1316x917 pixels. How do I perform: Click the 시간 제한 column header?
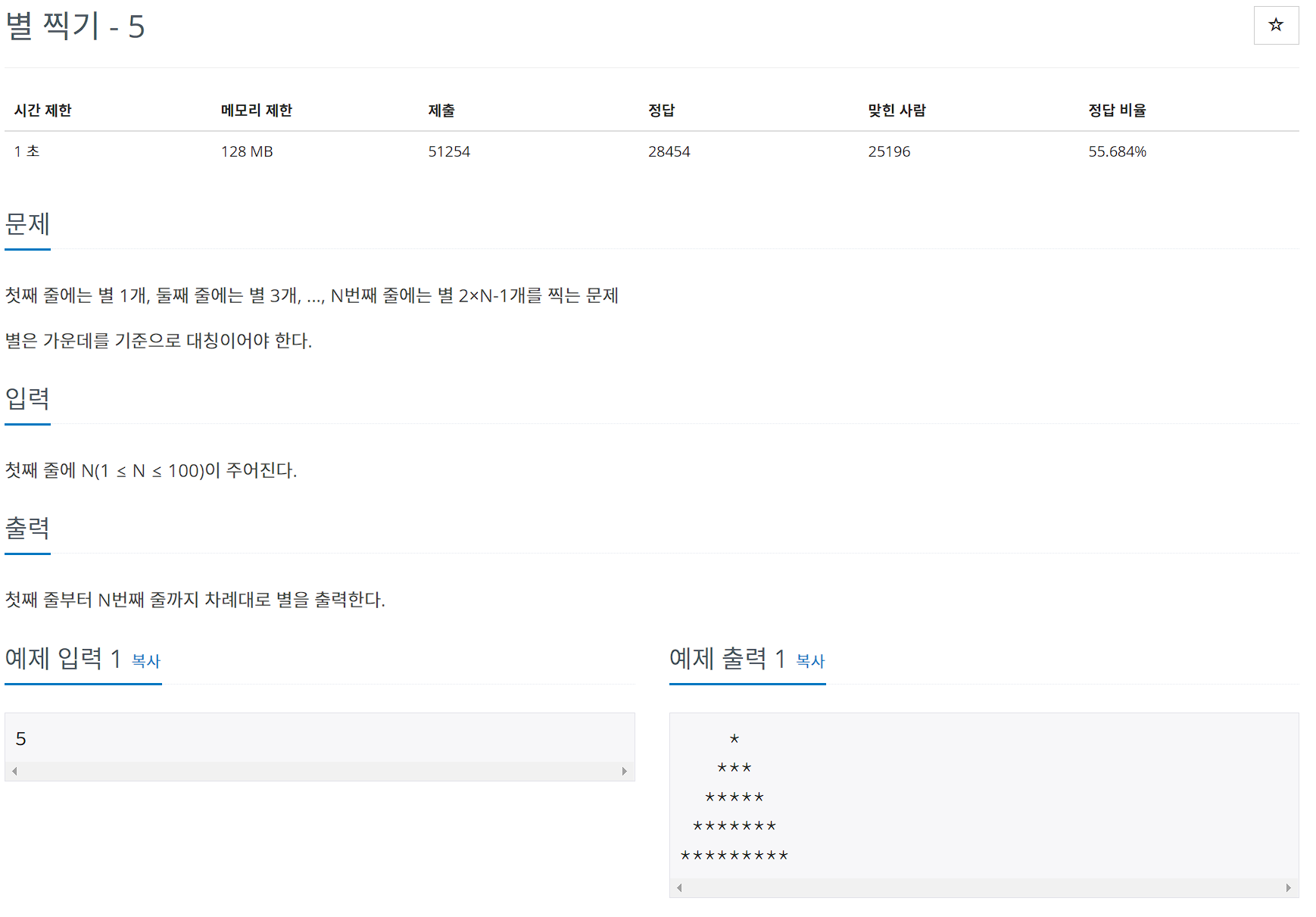[43, 111]
